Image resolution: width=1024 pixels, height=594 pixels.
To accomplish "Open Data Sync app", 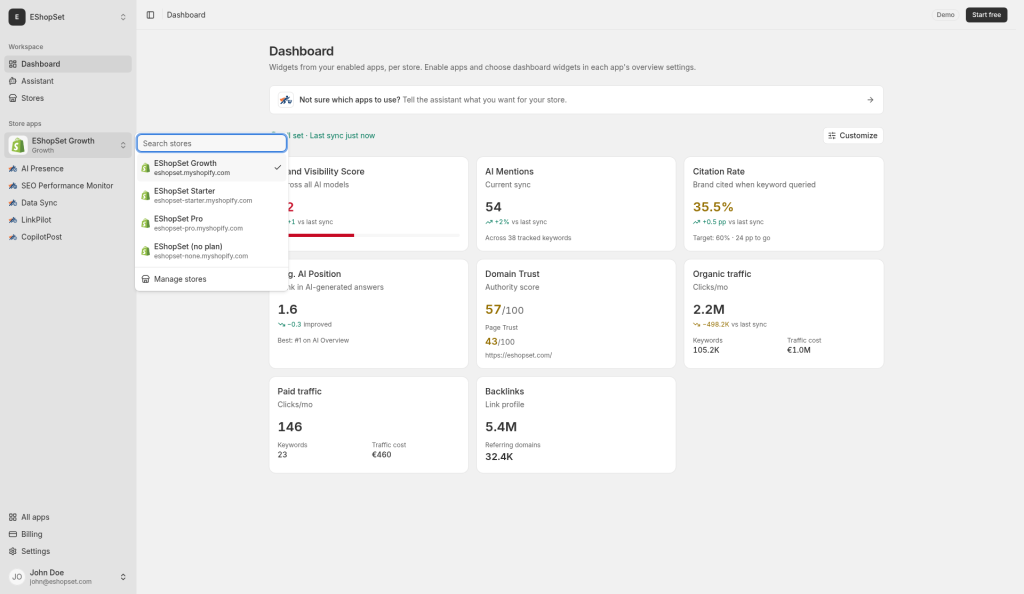I will 68,203.
